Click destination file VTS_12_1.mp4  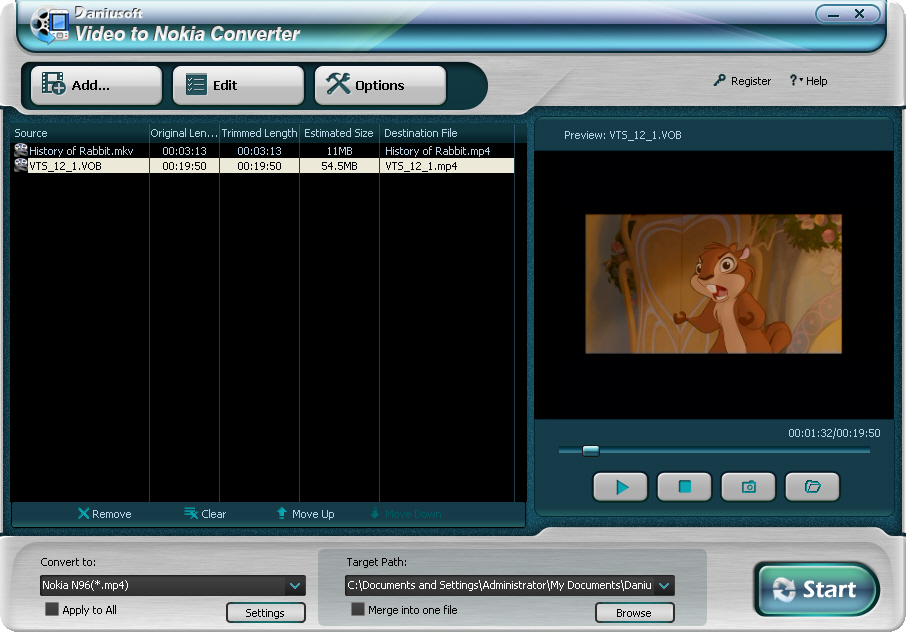pyautogui.click(x=421, y=166)
